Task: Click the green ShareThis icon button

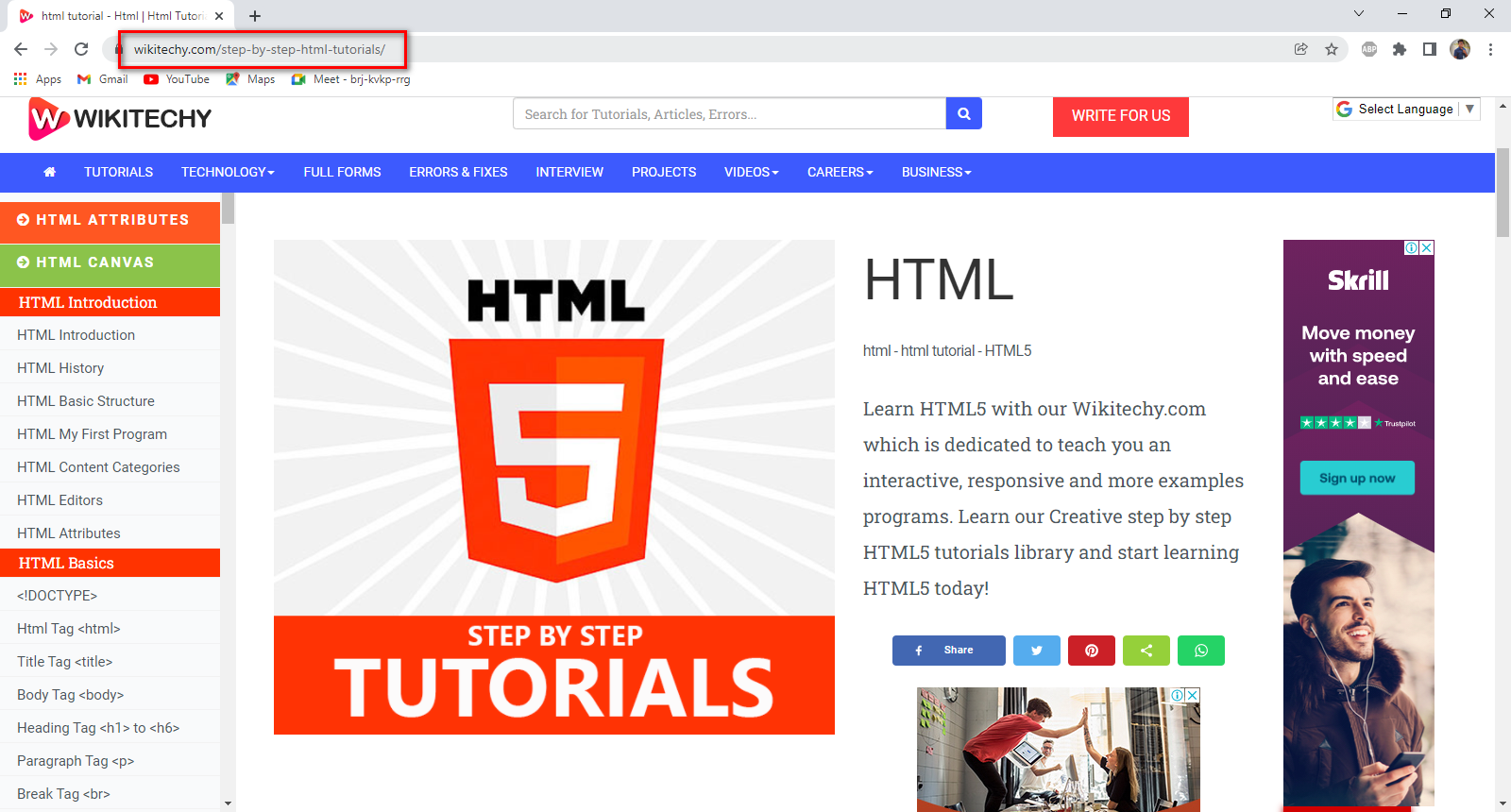Action: pos(1146,651)
